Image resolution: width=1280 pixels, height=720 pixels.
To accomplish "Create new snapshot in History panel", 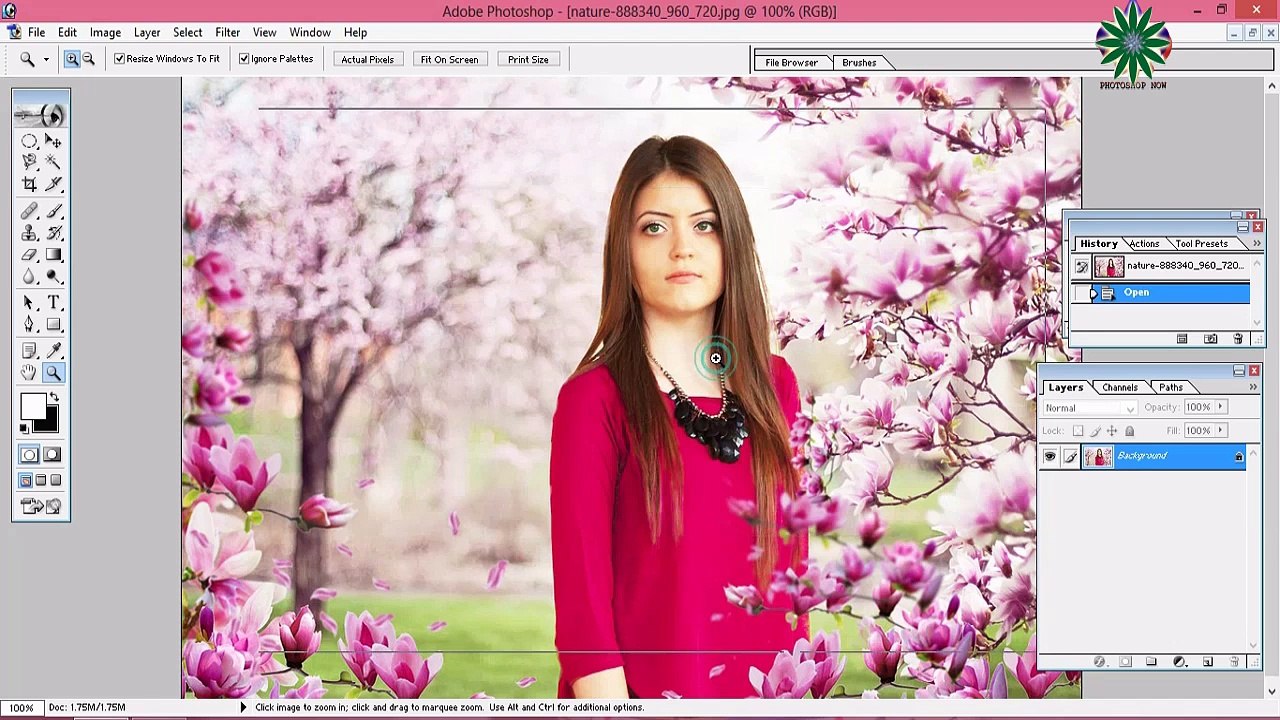I will pos(1210,339).
